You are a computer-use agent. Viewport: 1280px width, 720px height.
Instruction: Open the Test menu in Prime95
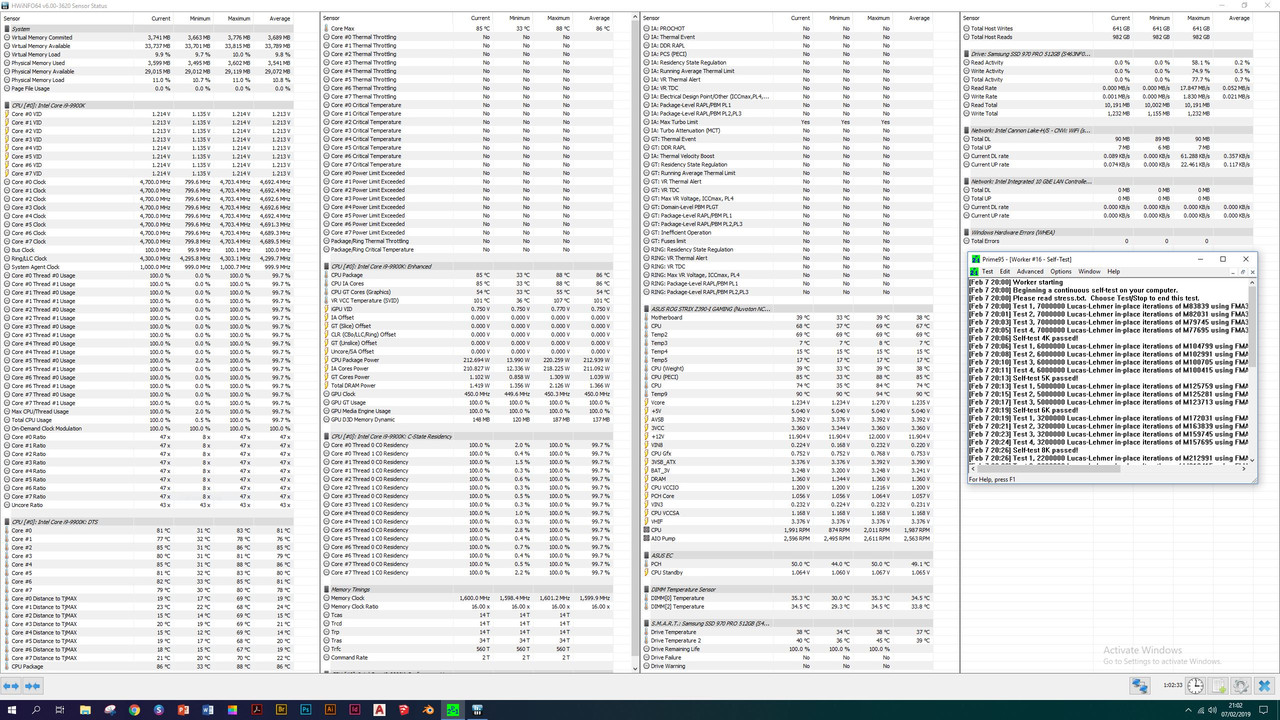tap(988, 271)
